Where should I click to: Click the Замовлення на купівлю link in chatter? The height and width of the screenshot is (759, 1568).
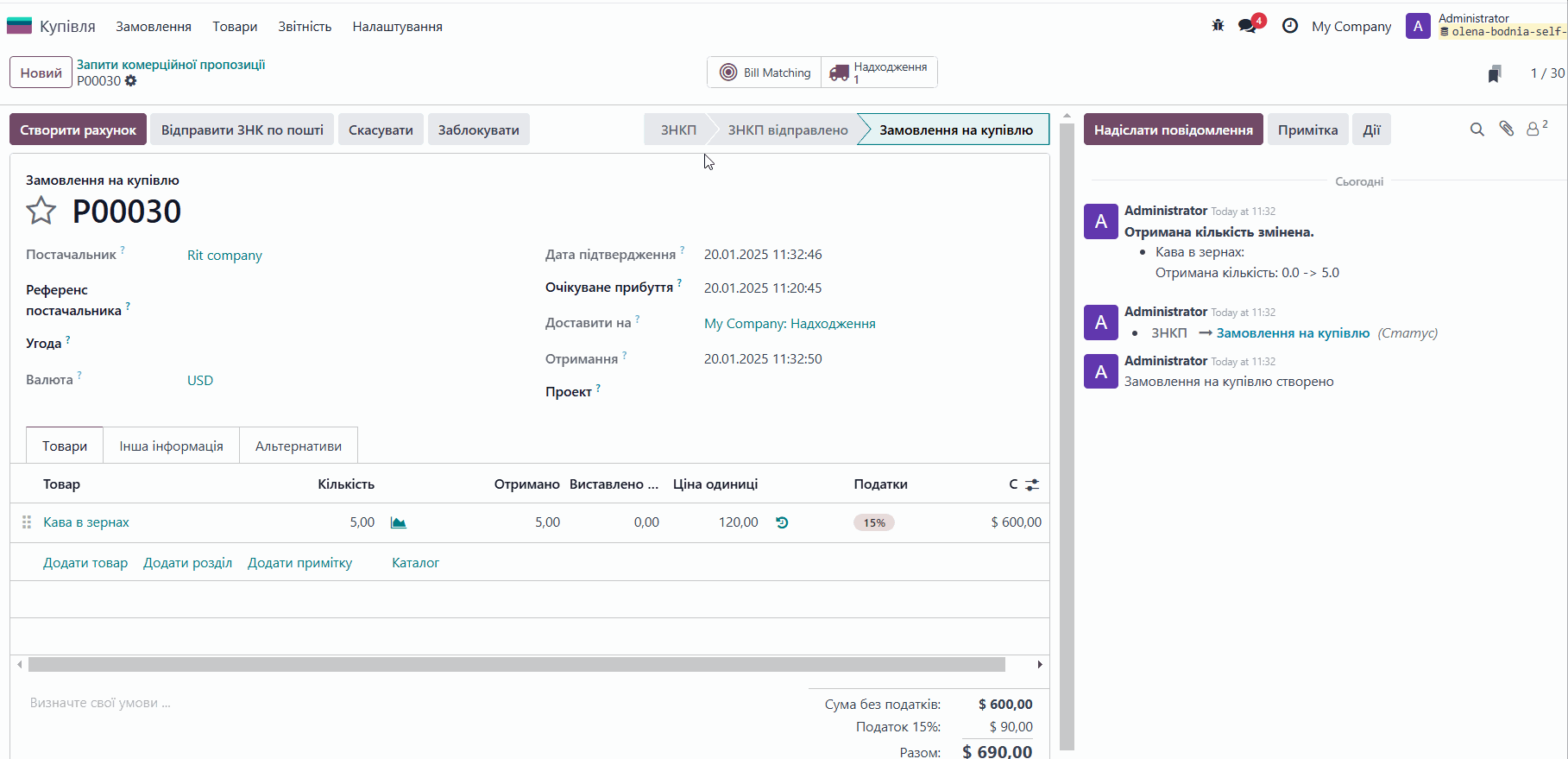(x=1293, y=332)
